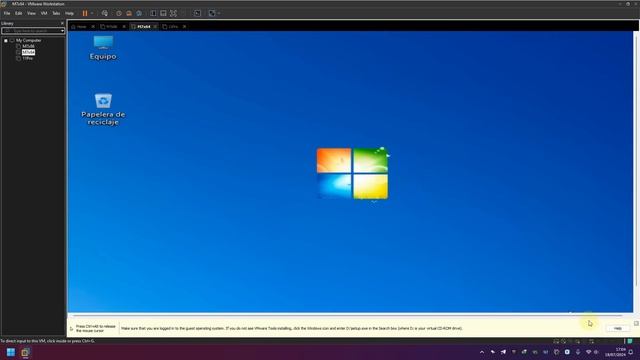Close the Home tab
This screenshot has width=640, height=360.
[93, 27]
